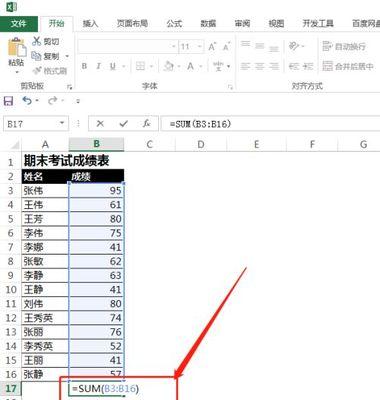
Task: Cancel the formula entry with X
Action: pyautogui.click(x=100, y=124)
